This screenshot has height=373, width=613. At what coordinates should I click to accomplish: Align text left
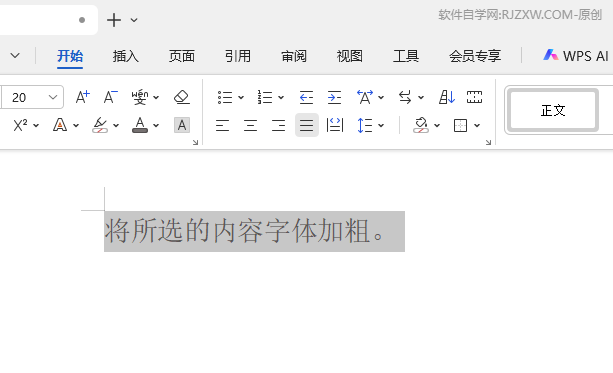point(222,126)
